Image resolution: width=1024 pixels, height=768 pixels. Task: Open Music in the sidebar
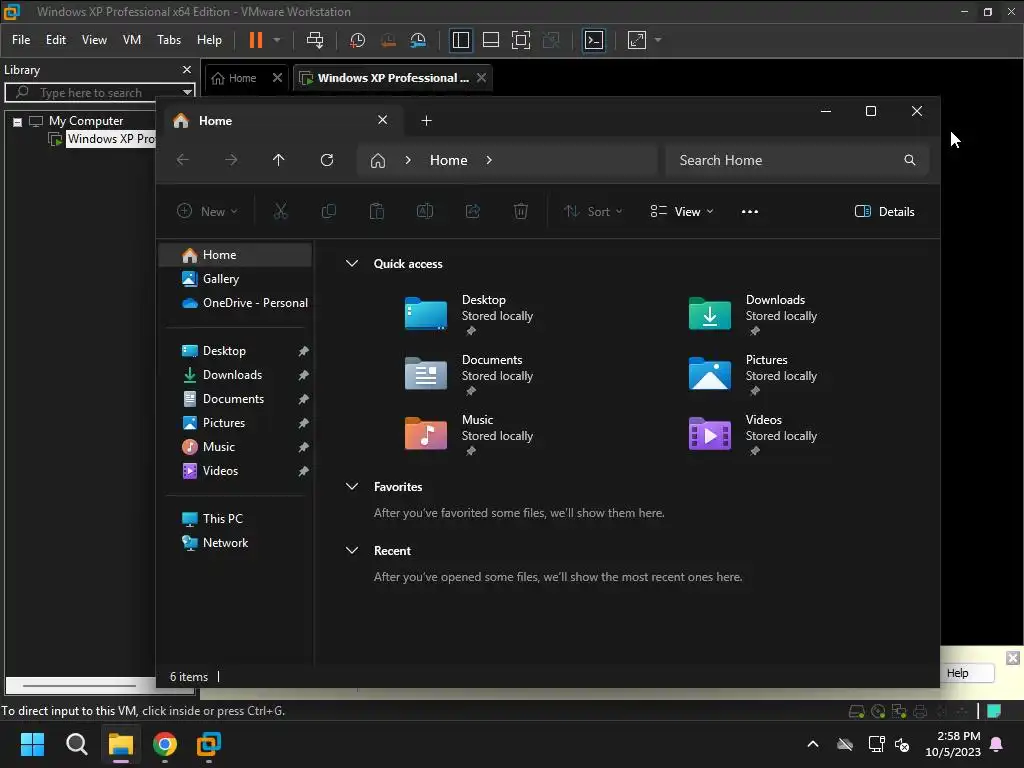point(219,447)
